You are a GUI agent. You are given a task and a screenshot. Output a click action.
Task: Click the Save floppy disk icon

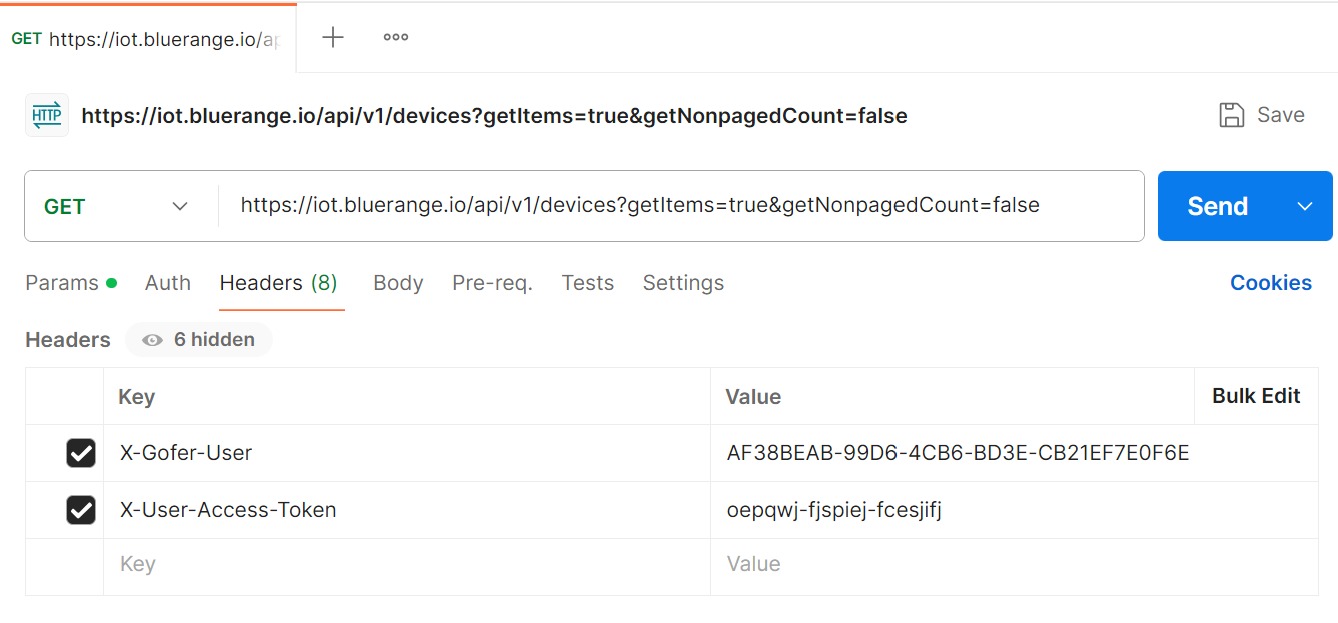[1231, 115]
